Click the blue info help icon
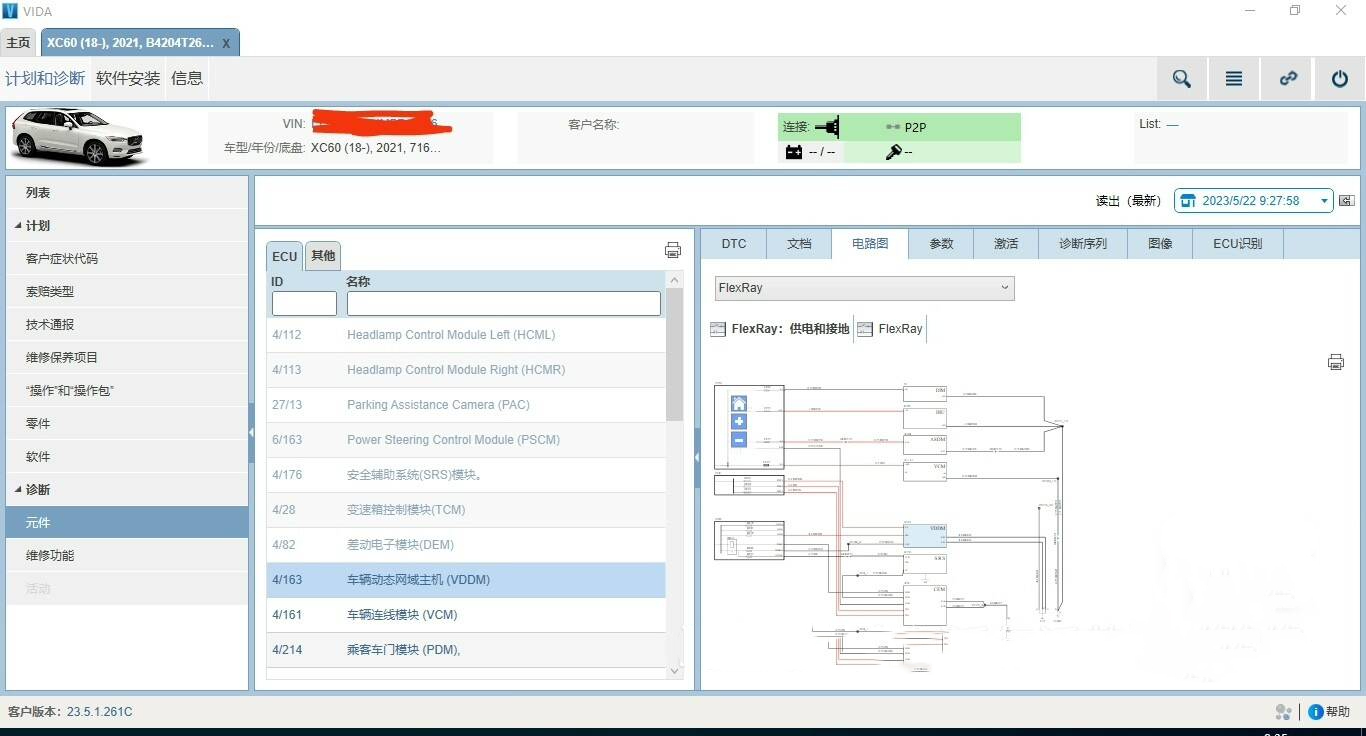The image size is (1366, 736). point(1316,712)
